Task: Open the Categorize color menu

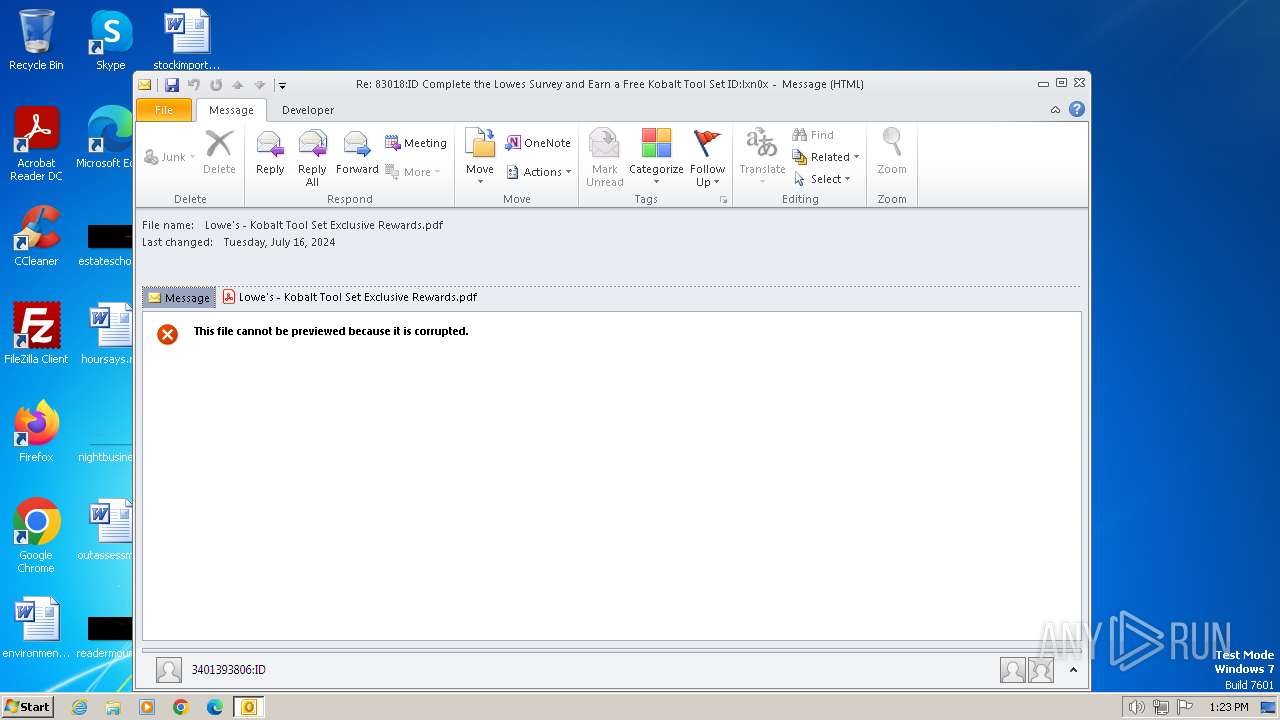Action: (x=656, y=158)
